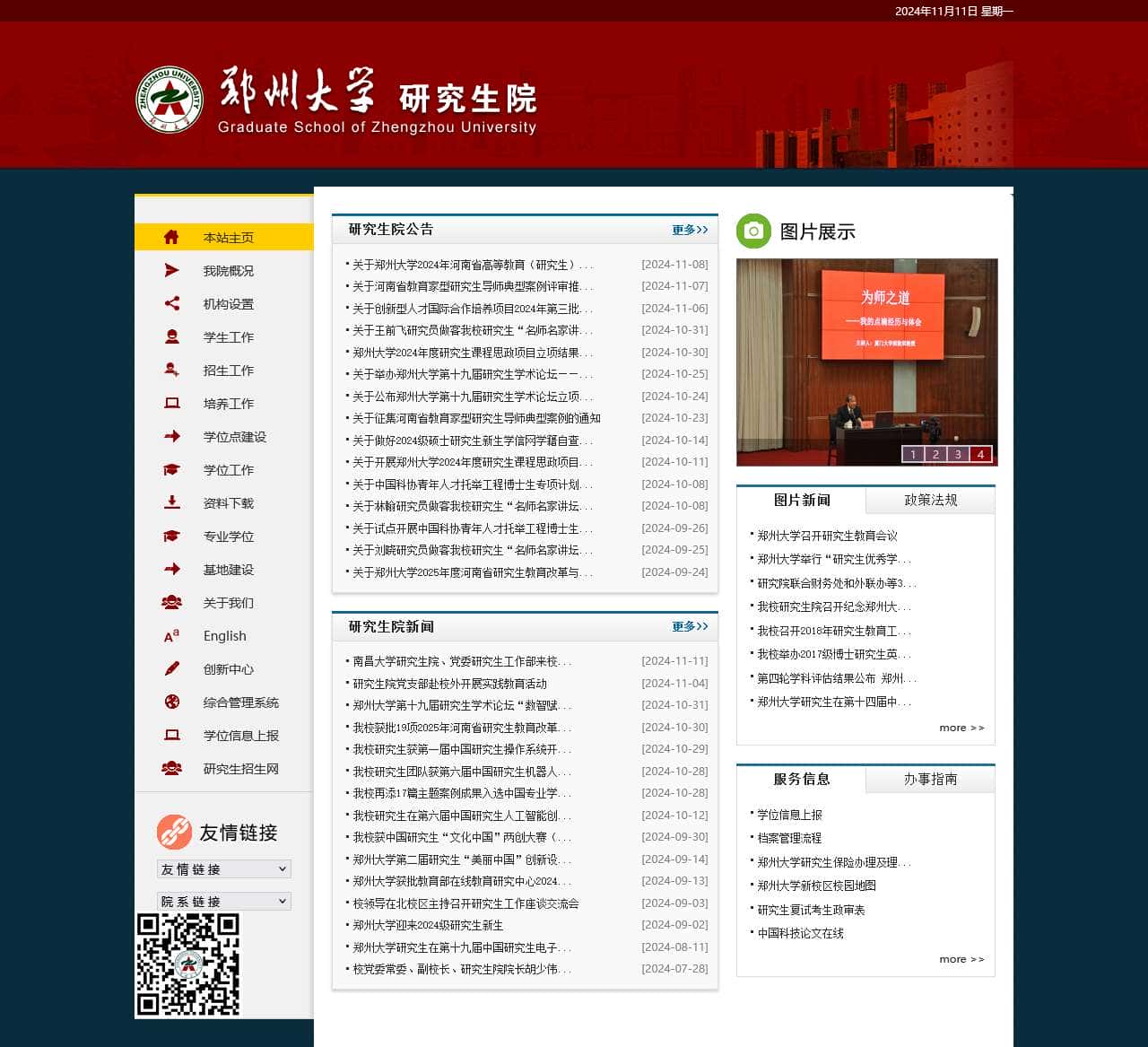Click the group icon beside 研究生招生网
The image size is (1148, 1047).
171,768
